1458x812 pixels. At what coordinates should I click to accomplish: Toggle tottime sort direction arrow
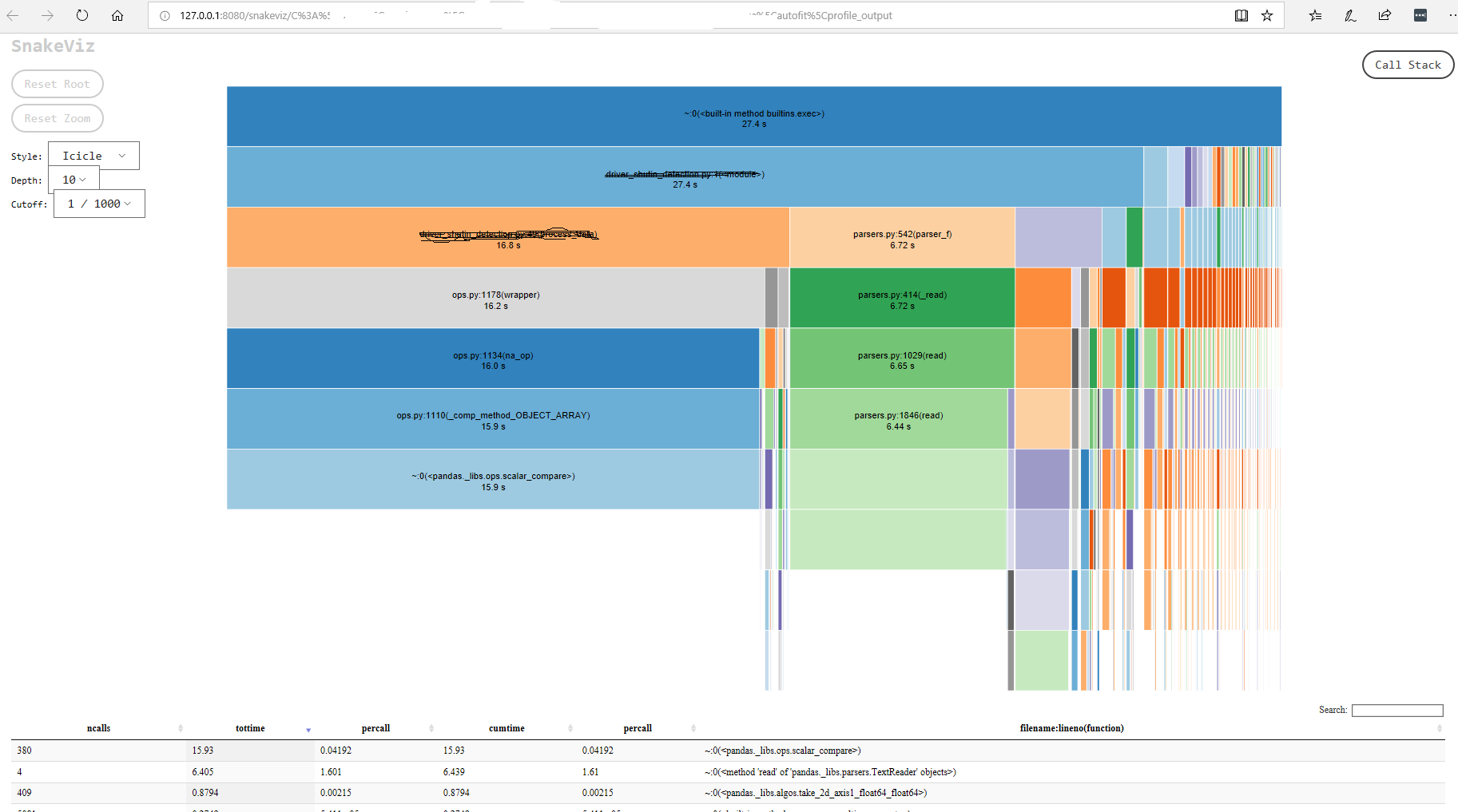[308, 730]
